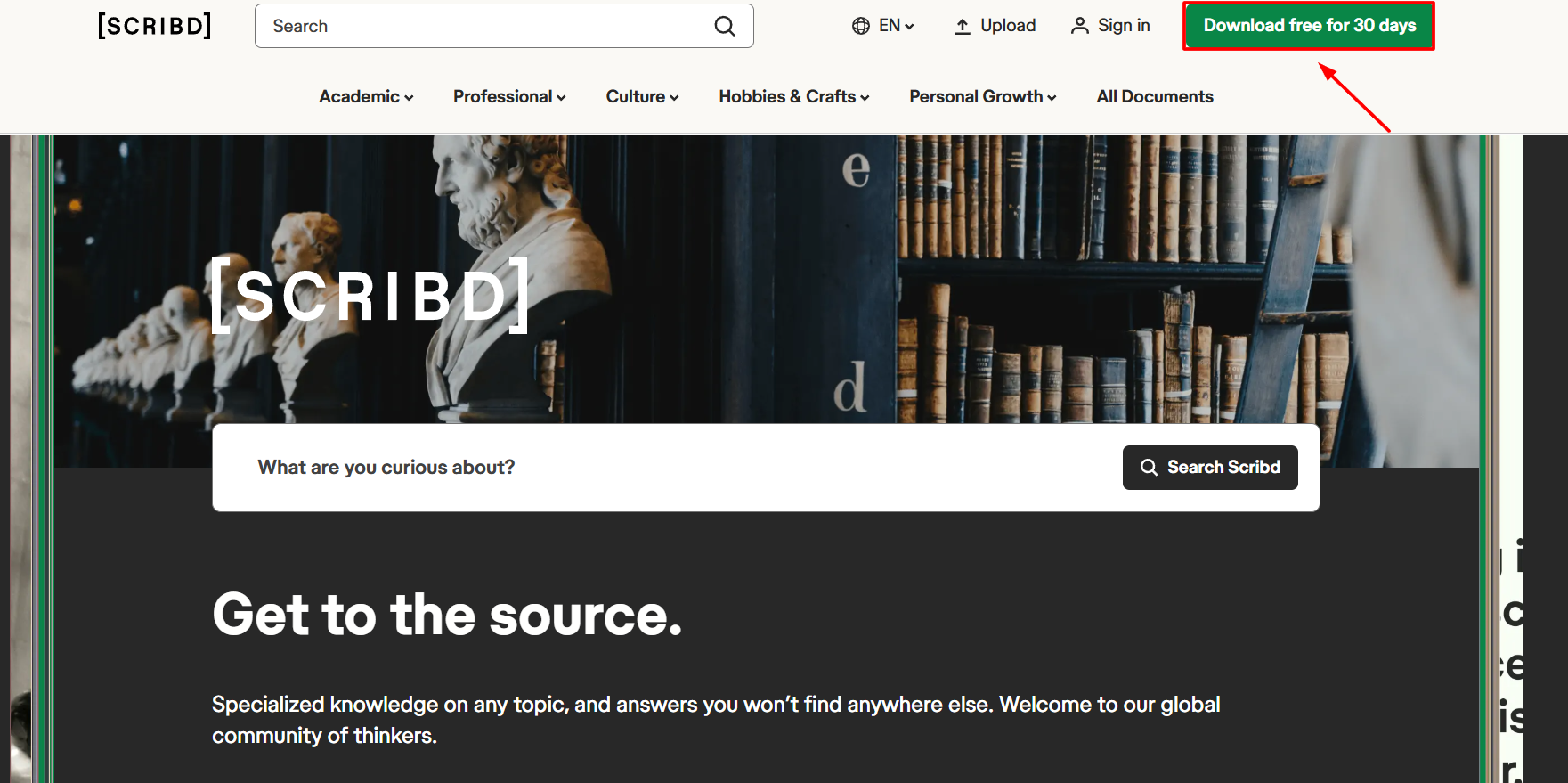Click the large SCRIBD hero banner logo
Screen dimensions: 1568x783
370,296
